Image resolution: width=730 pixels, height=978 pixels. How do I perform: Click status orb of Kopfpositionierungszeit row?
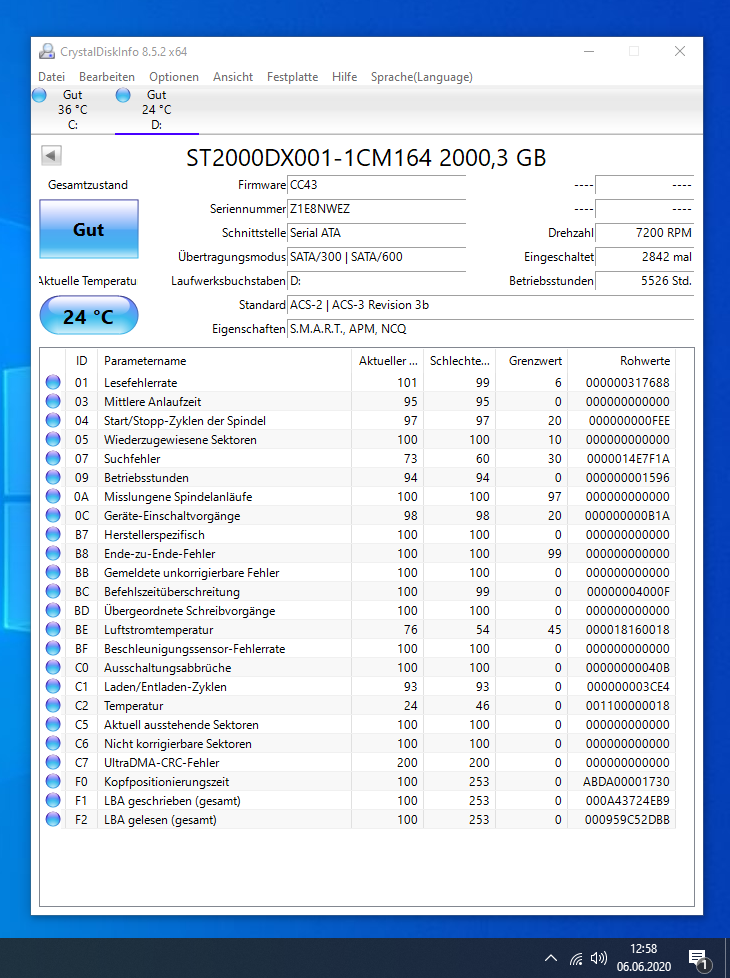(53, 782)
